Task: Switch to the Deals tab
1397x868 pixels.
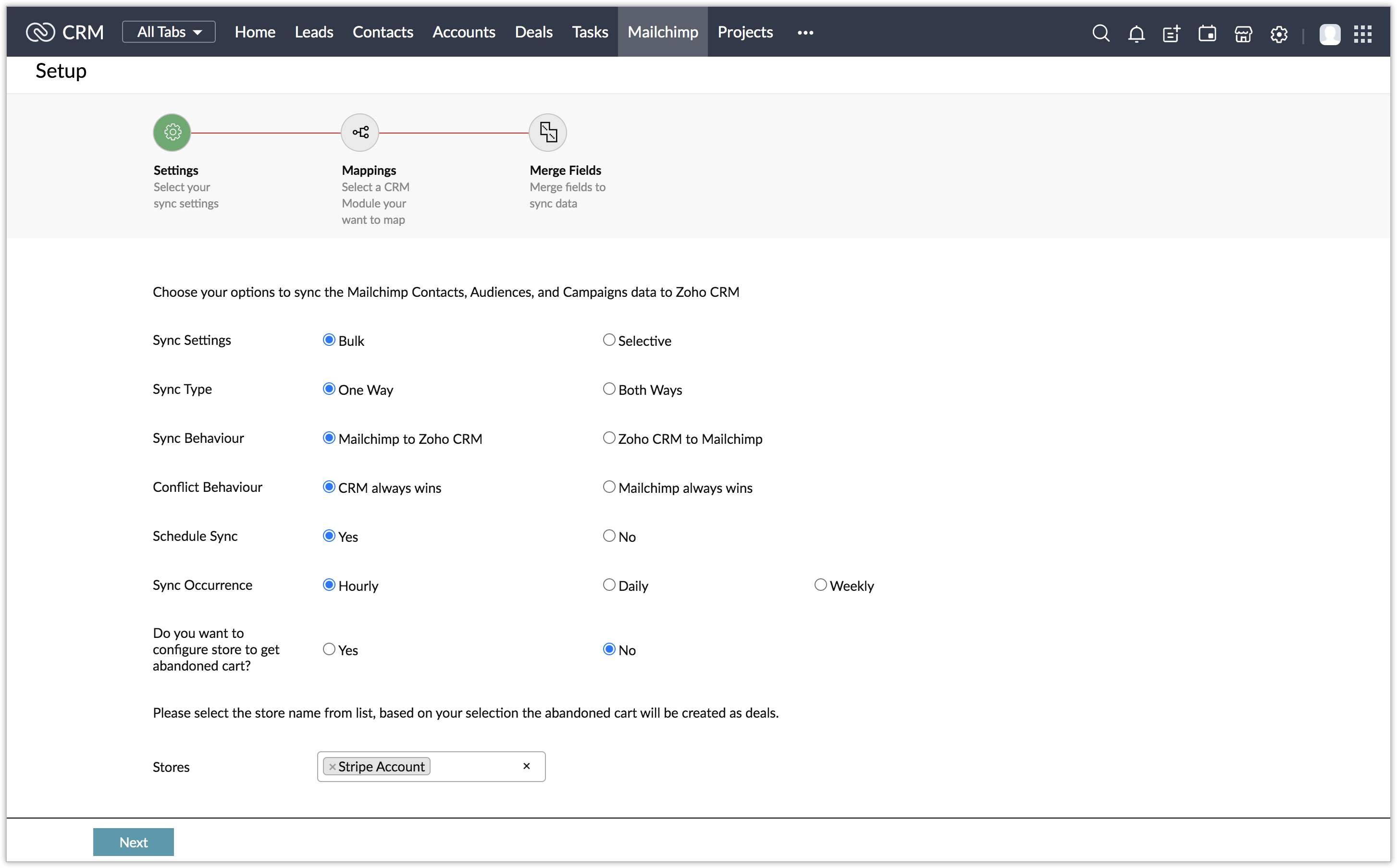Action: (533, 32)
